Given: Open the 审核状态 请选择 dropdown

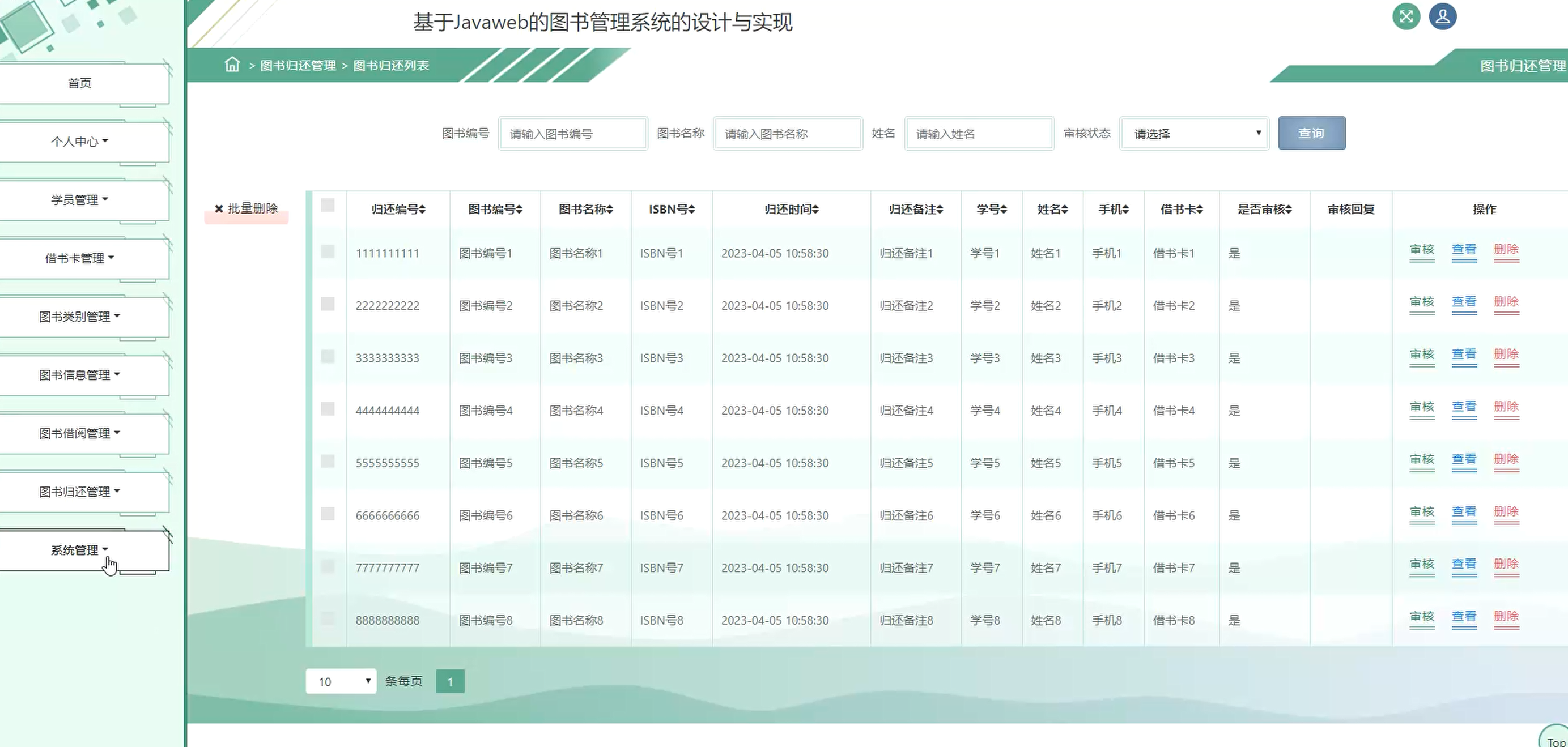Looking at the screenshot, I should 1194,133.
